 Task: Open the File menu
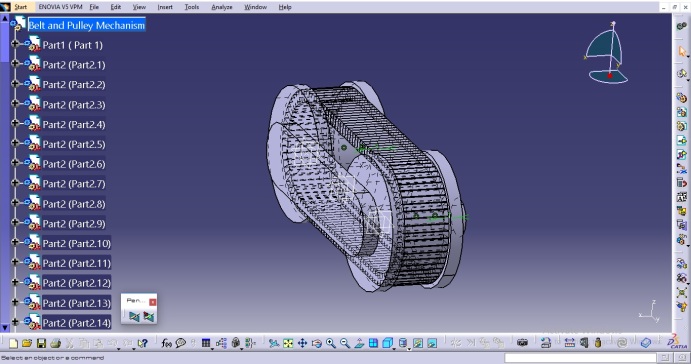94,7
